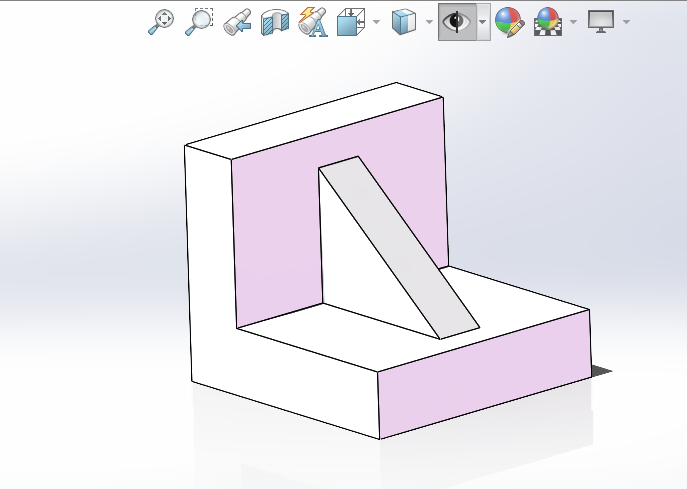The image size is (687, 489).
Task: Expand the View Settings dropdown arrow
Action: [626, 21]
